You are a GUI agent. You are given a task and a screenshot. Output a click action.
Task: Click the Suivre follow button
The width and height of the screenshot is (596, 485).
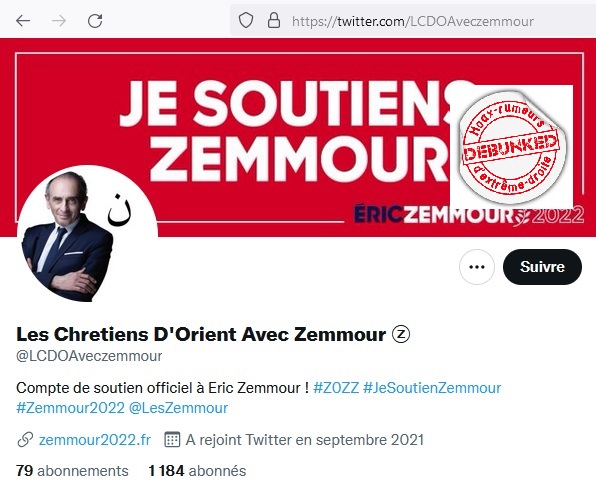click(x=542, y=267)
